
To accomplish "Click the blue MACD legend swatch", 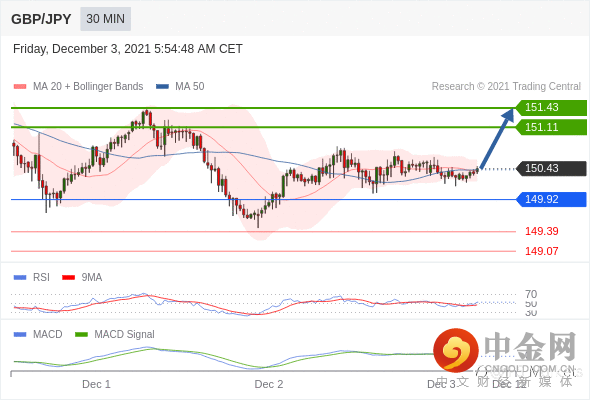I will point(20,335).
